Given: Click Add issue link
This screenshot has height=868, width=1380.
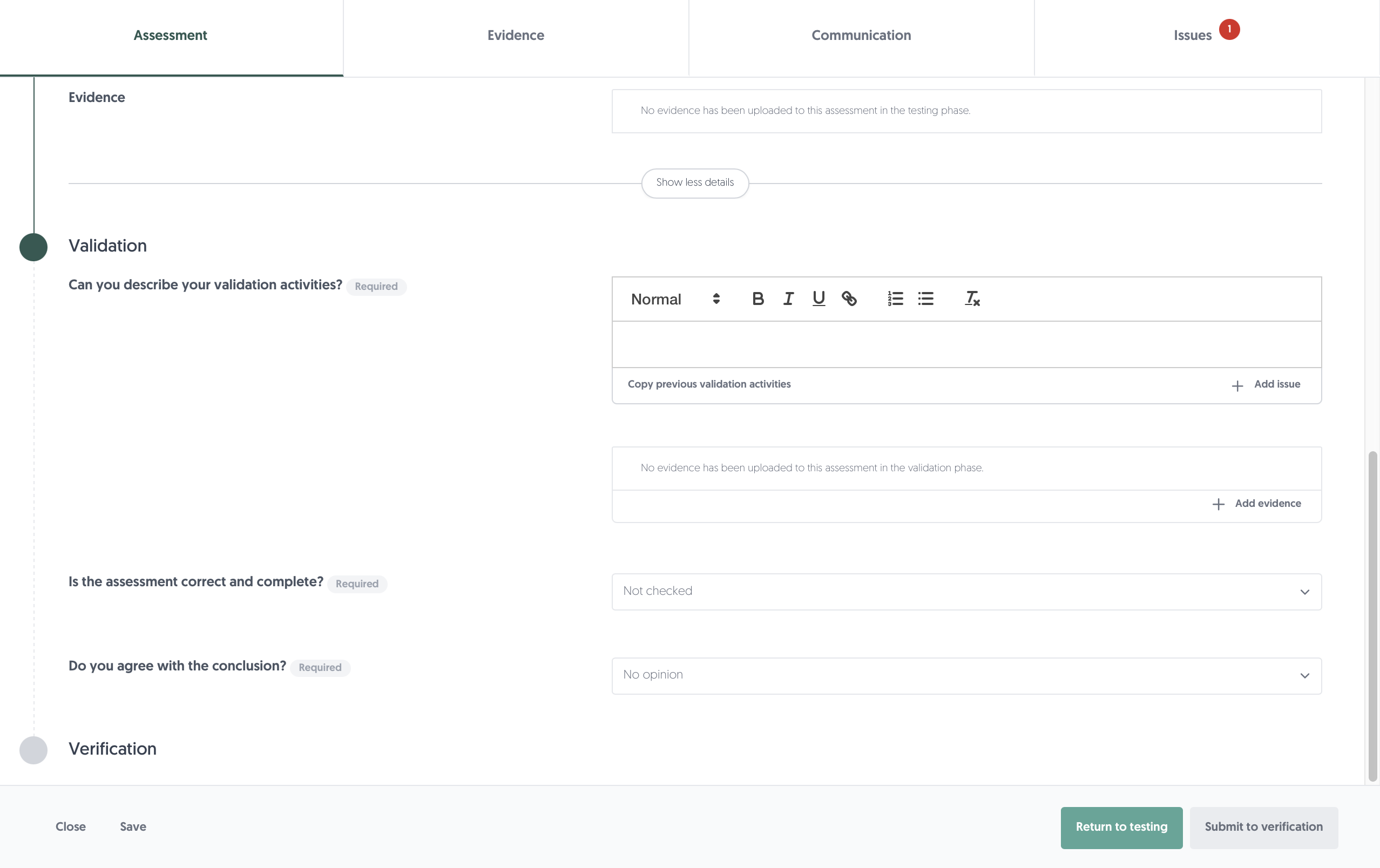Looking at the screenshot, I should (x=1277, y=384).
